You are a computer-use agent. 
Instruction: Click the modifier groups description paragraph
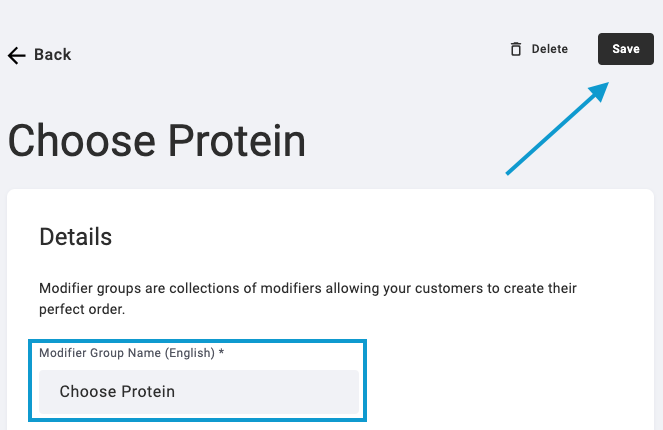(x=308, y=299)
